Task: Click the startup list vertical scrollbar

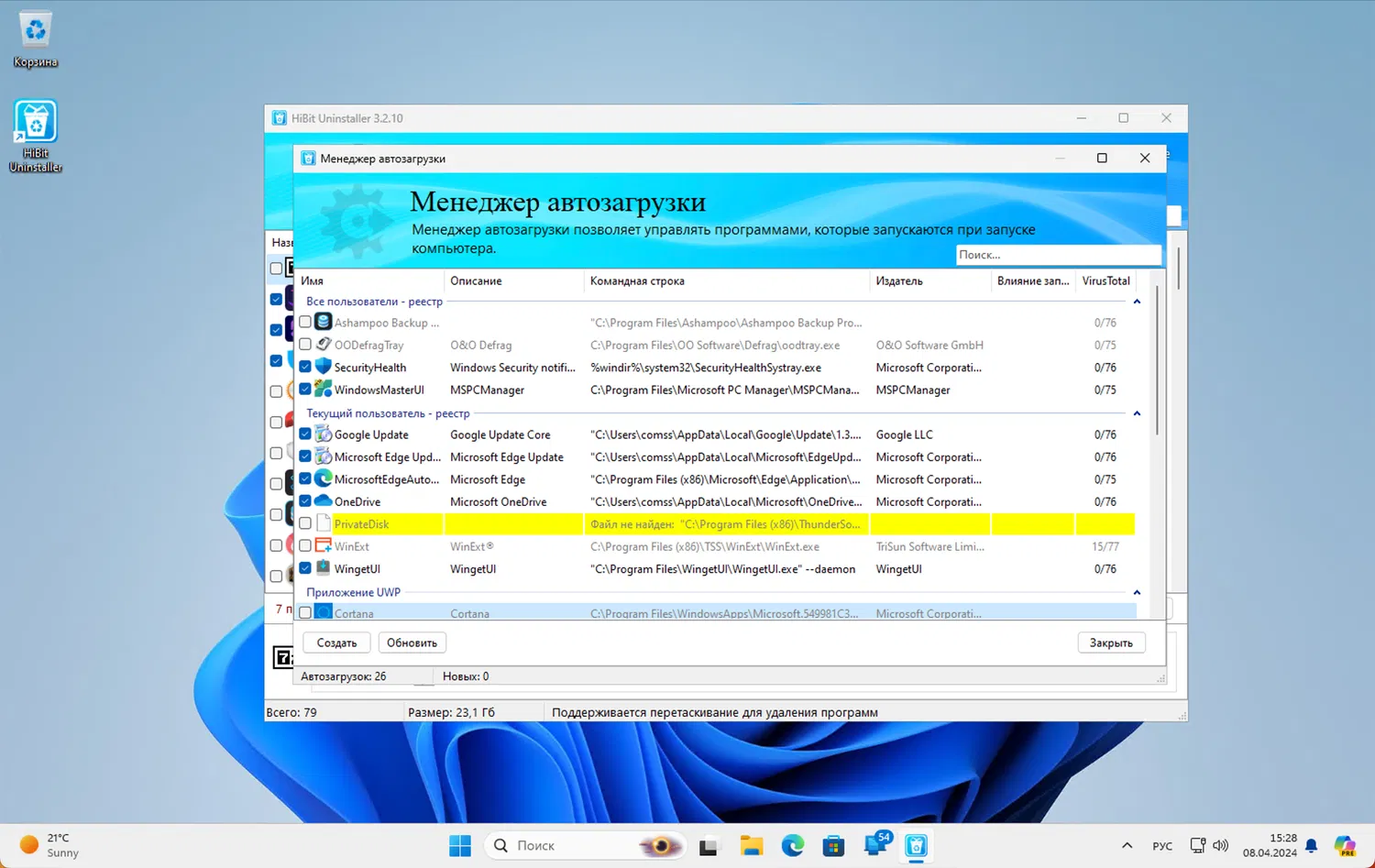Action: (x=1158, y=360)
